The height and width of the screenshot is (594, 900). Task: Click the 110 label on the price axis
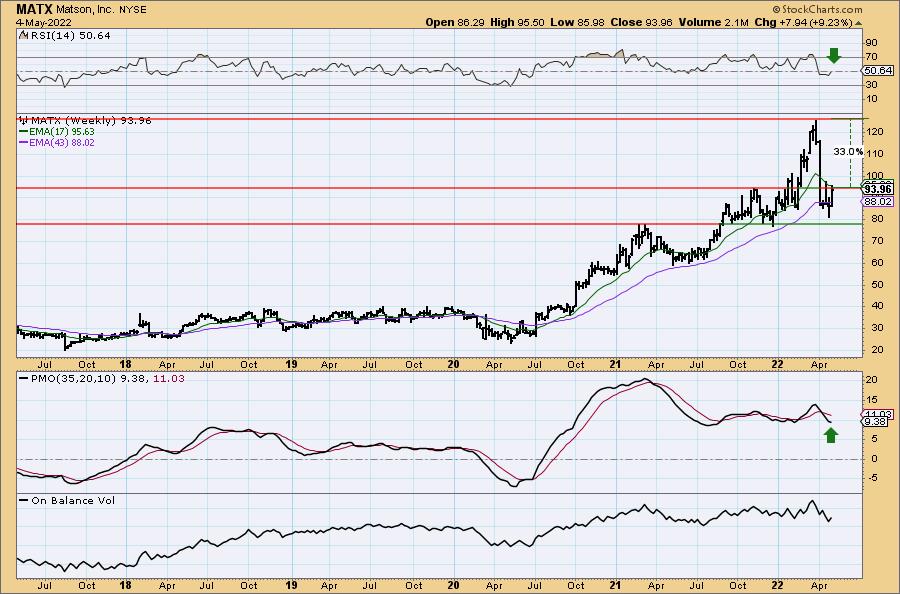(x=874, y=154)
